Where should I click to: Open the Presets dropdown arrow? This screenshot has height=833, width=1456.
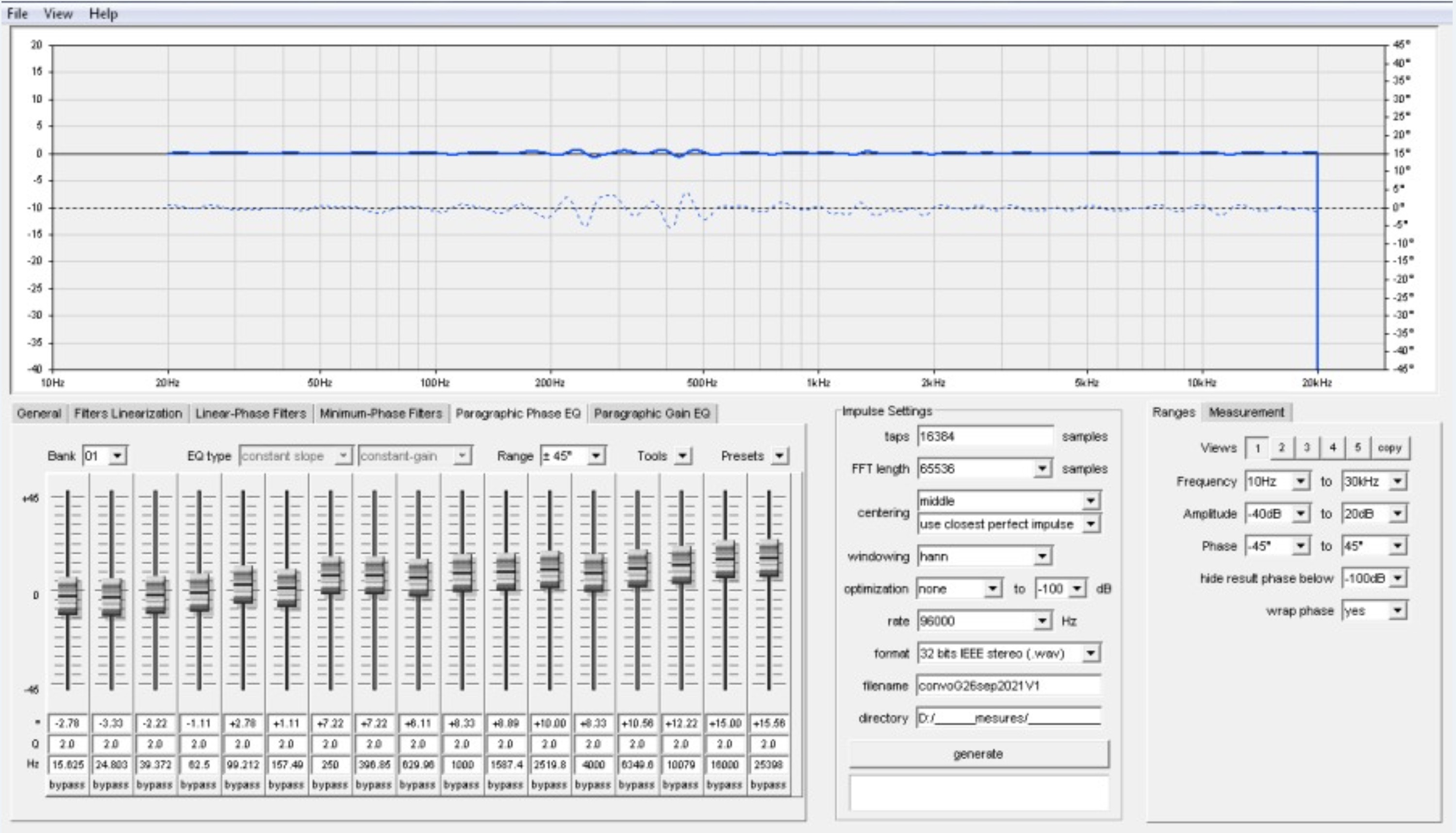coord(779,456)
